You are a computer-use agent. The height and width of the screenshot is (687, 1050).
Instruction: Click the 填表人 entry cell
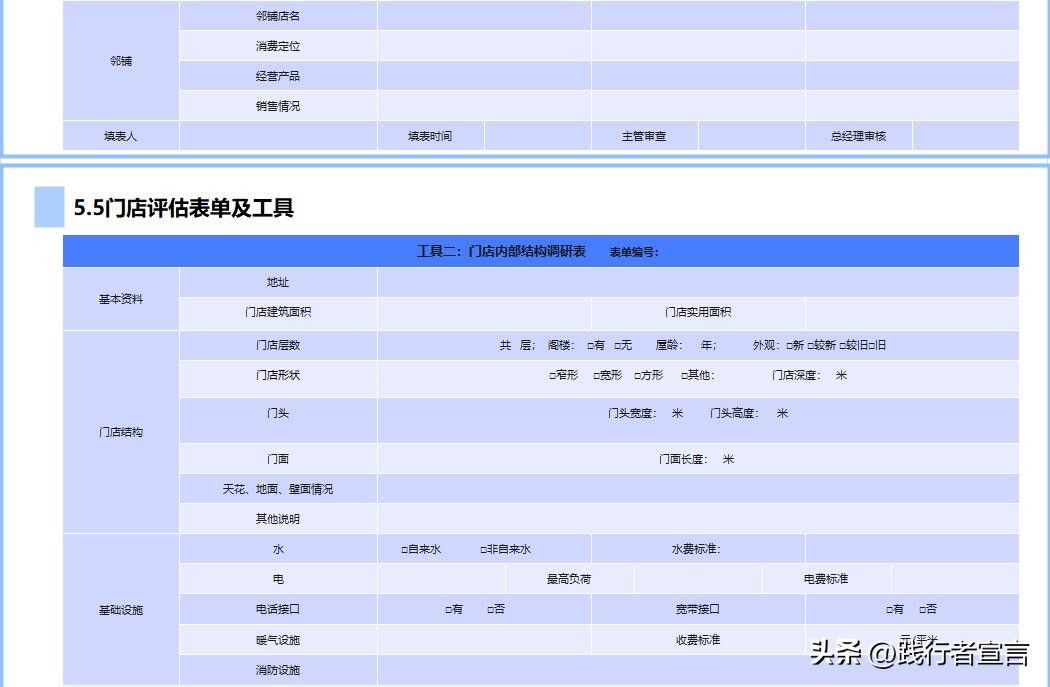point(278,136)
